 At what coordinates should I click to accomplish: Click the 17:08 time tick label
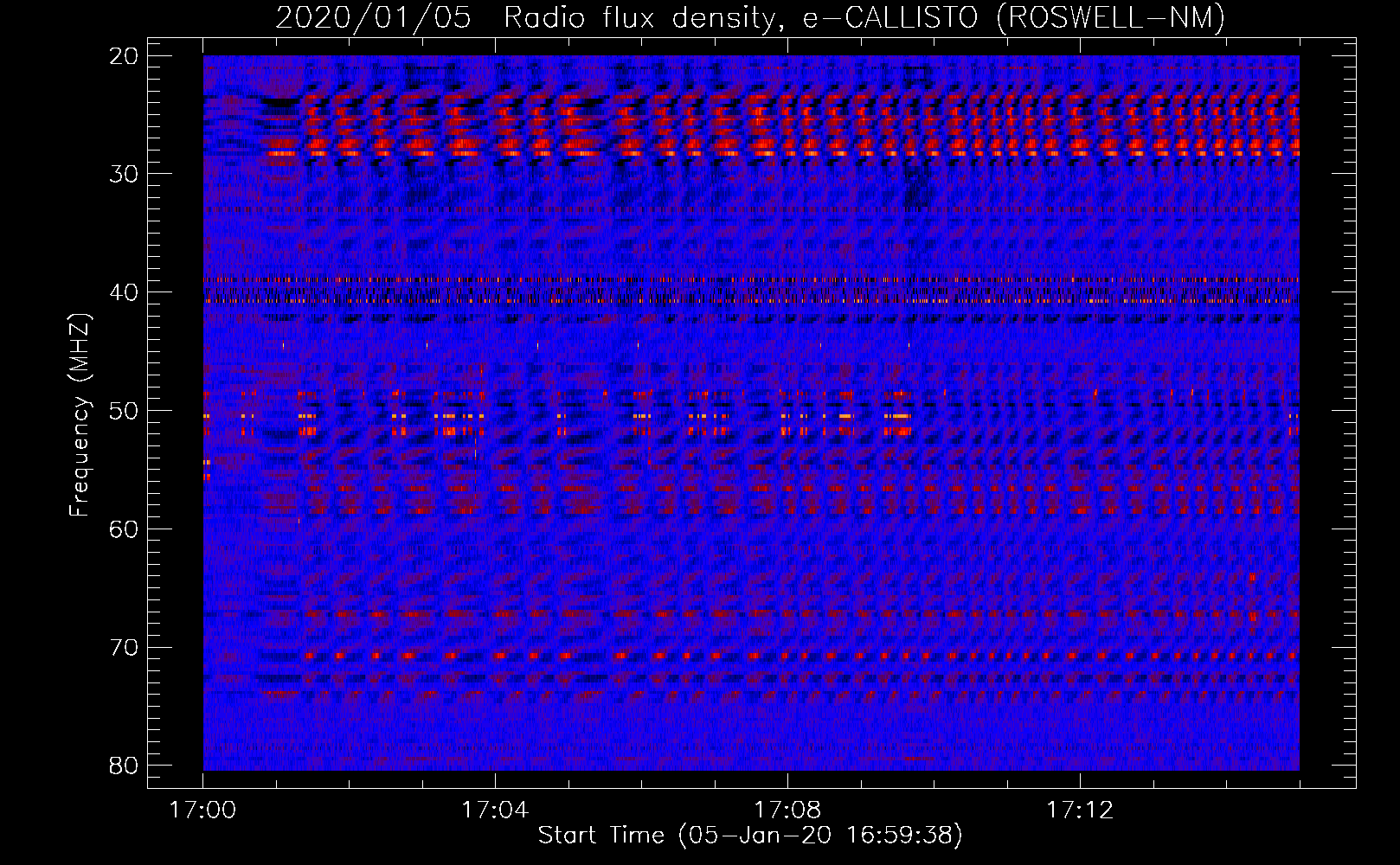(x=787, y=811)
